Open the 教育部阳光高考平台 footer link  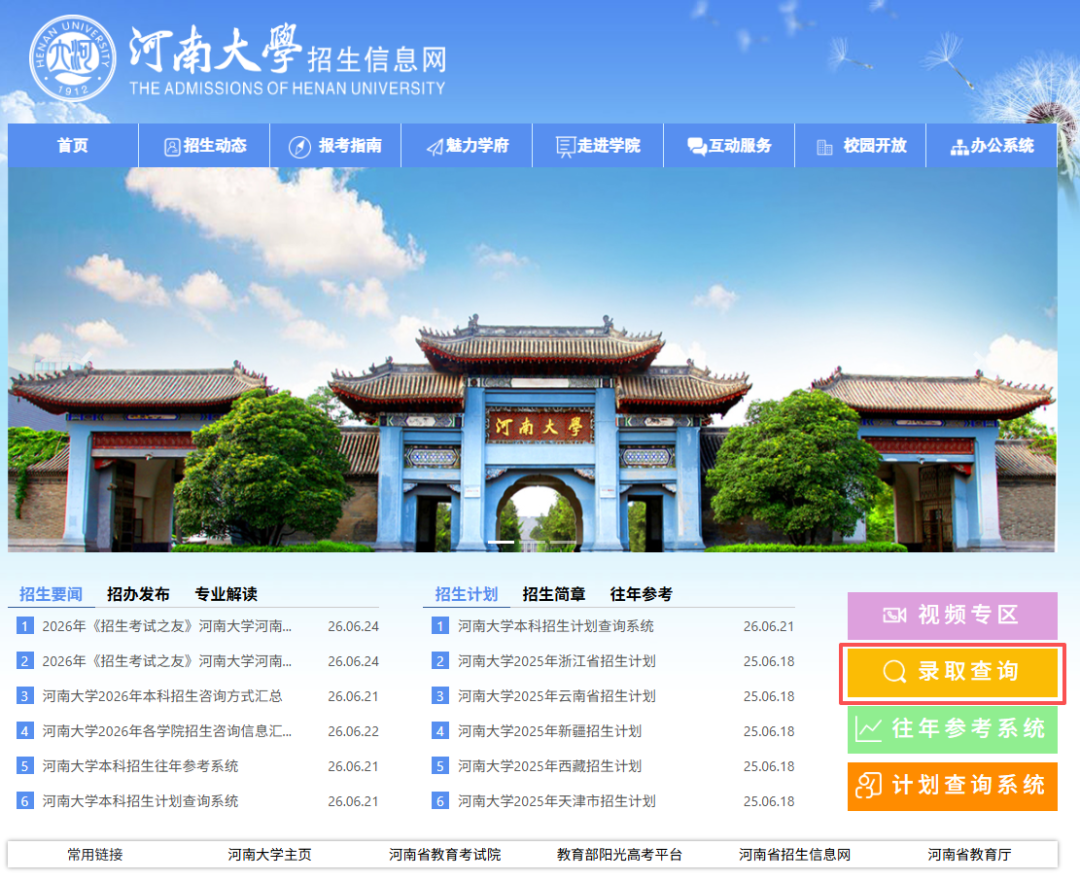tap(619, 855)
